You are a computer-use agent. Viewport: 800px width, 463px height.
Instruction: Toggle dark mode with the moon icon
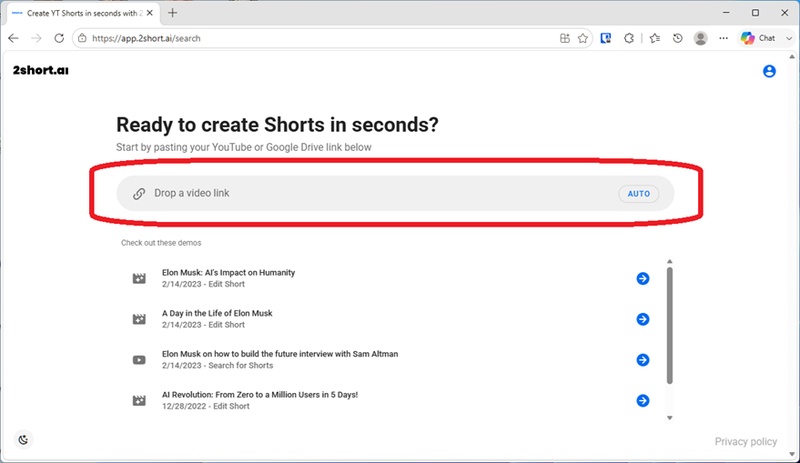click(23, 440)
